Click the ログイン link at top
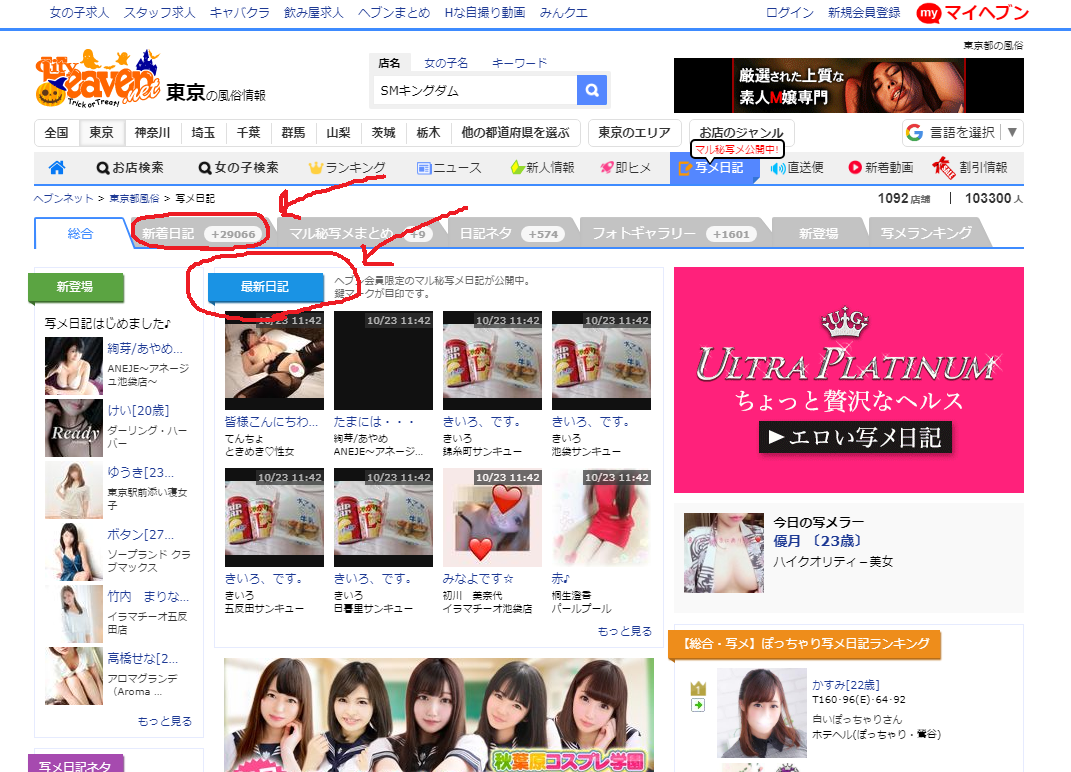1071x772 pixels. (789, 13)
